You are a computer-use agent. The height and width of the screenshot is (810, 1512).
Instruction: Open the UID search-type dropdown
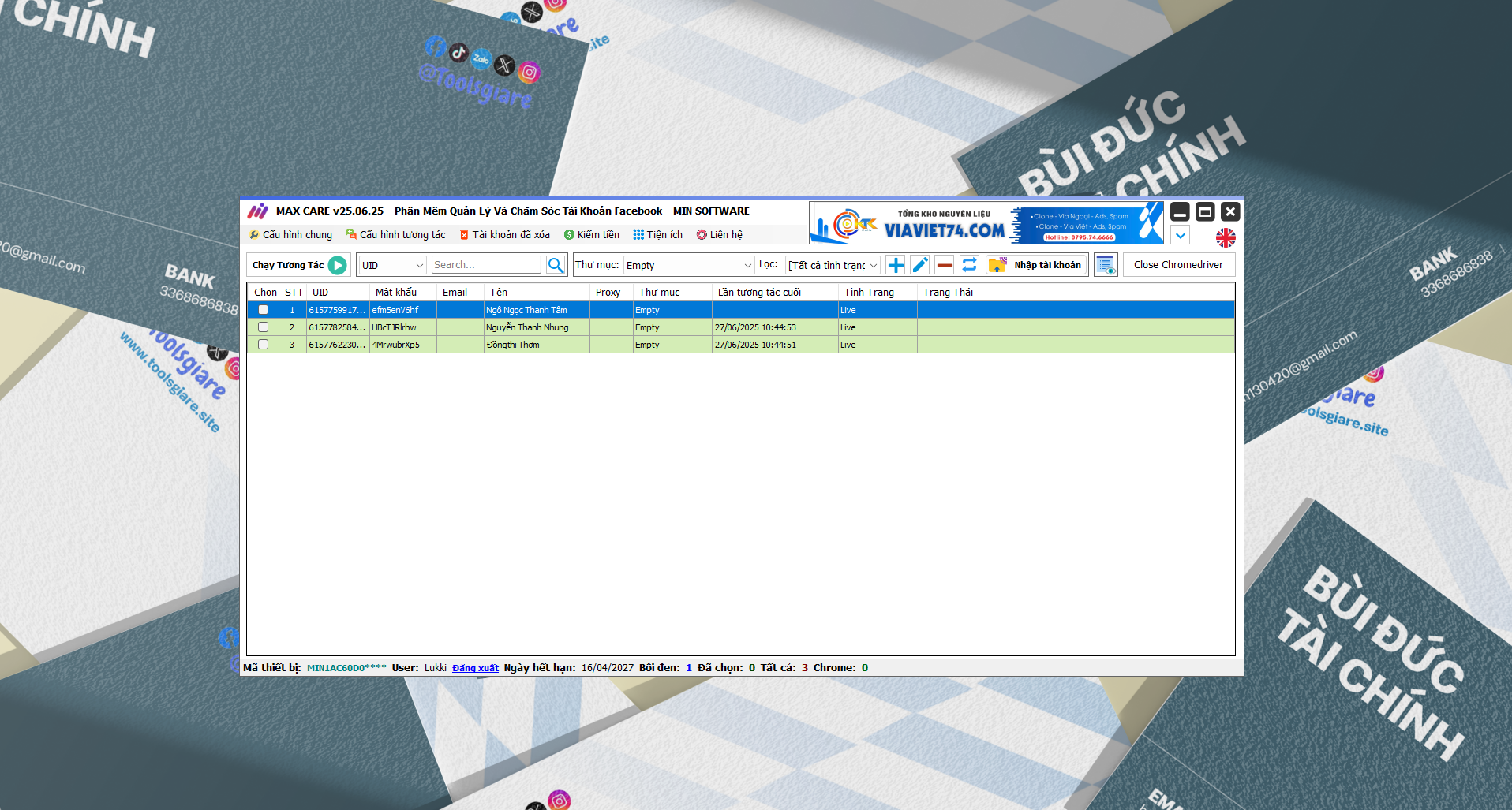pos(393,265)
